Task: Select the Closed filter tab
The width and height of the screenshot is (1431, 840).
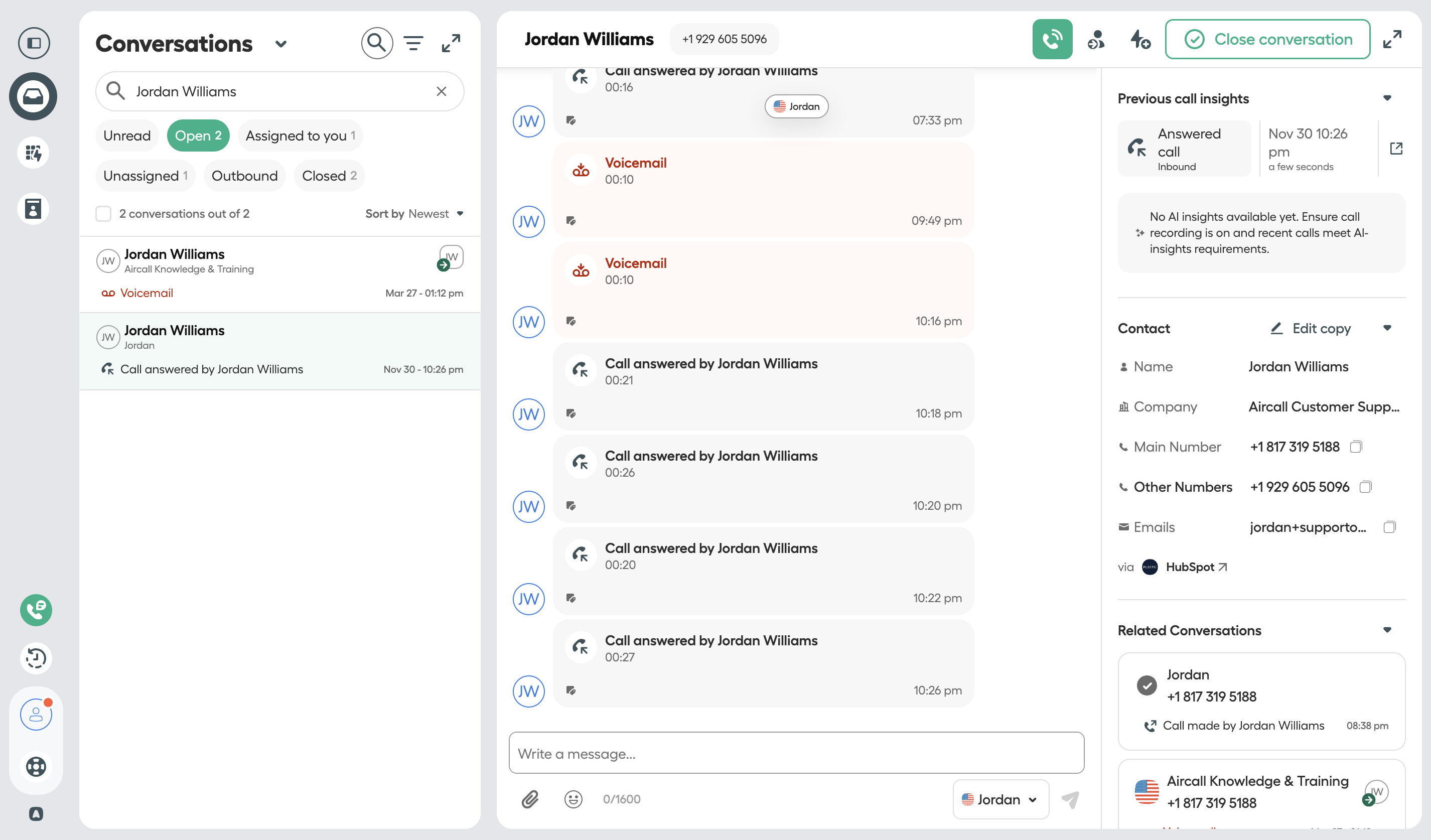Action: point(329,176)
